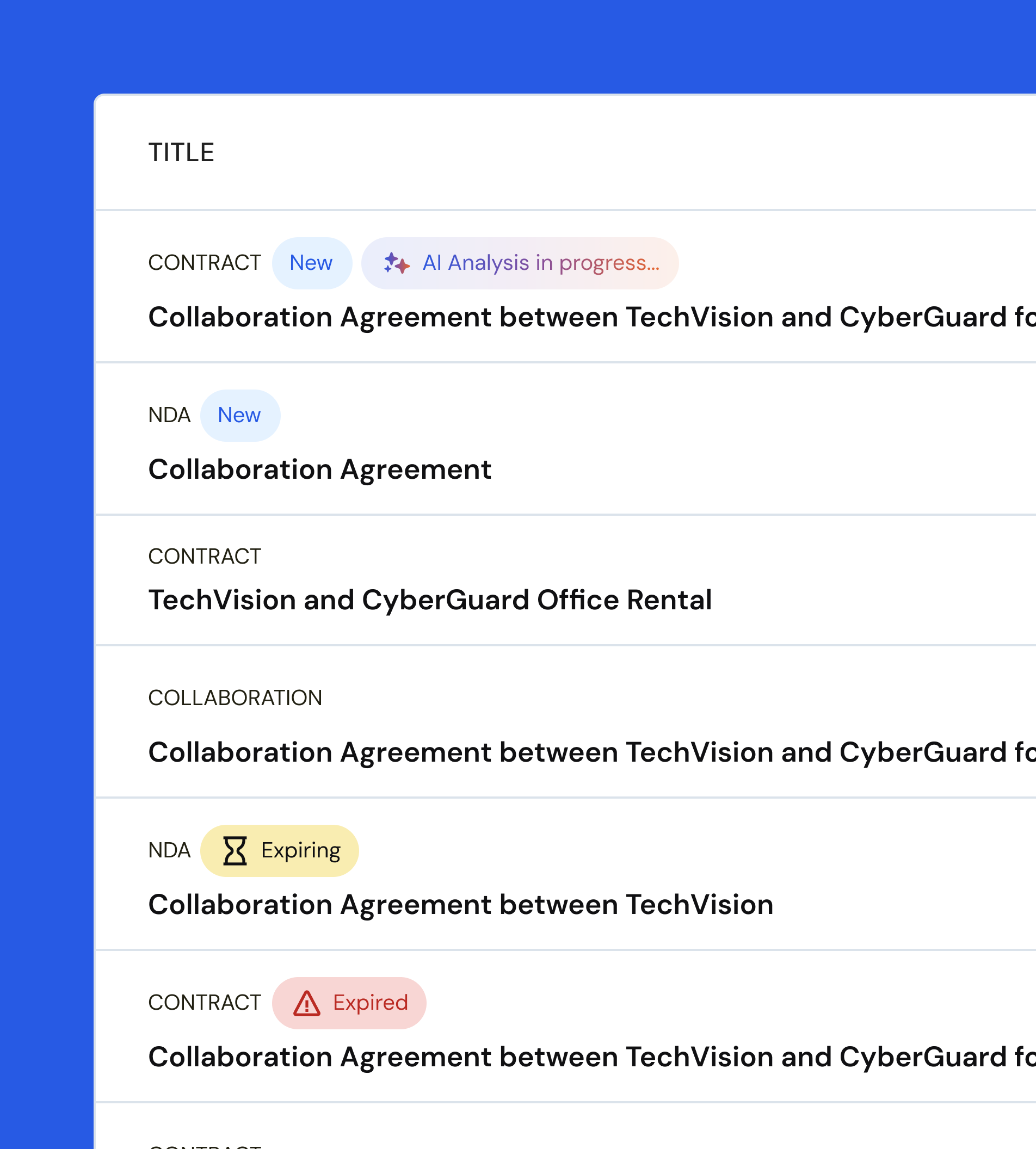This screenshot has height=1149, width=1036.
Task: Click the CONTRACT label beside the Expired badge
Action: (x=205, y=1003)
